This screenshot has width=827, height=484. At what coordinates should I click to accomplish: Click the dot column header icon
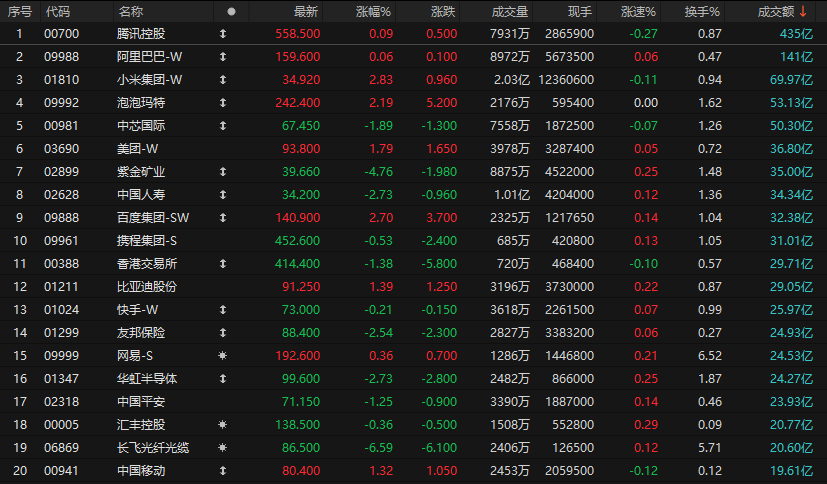pyautogui.click(x=232, y=12)
